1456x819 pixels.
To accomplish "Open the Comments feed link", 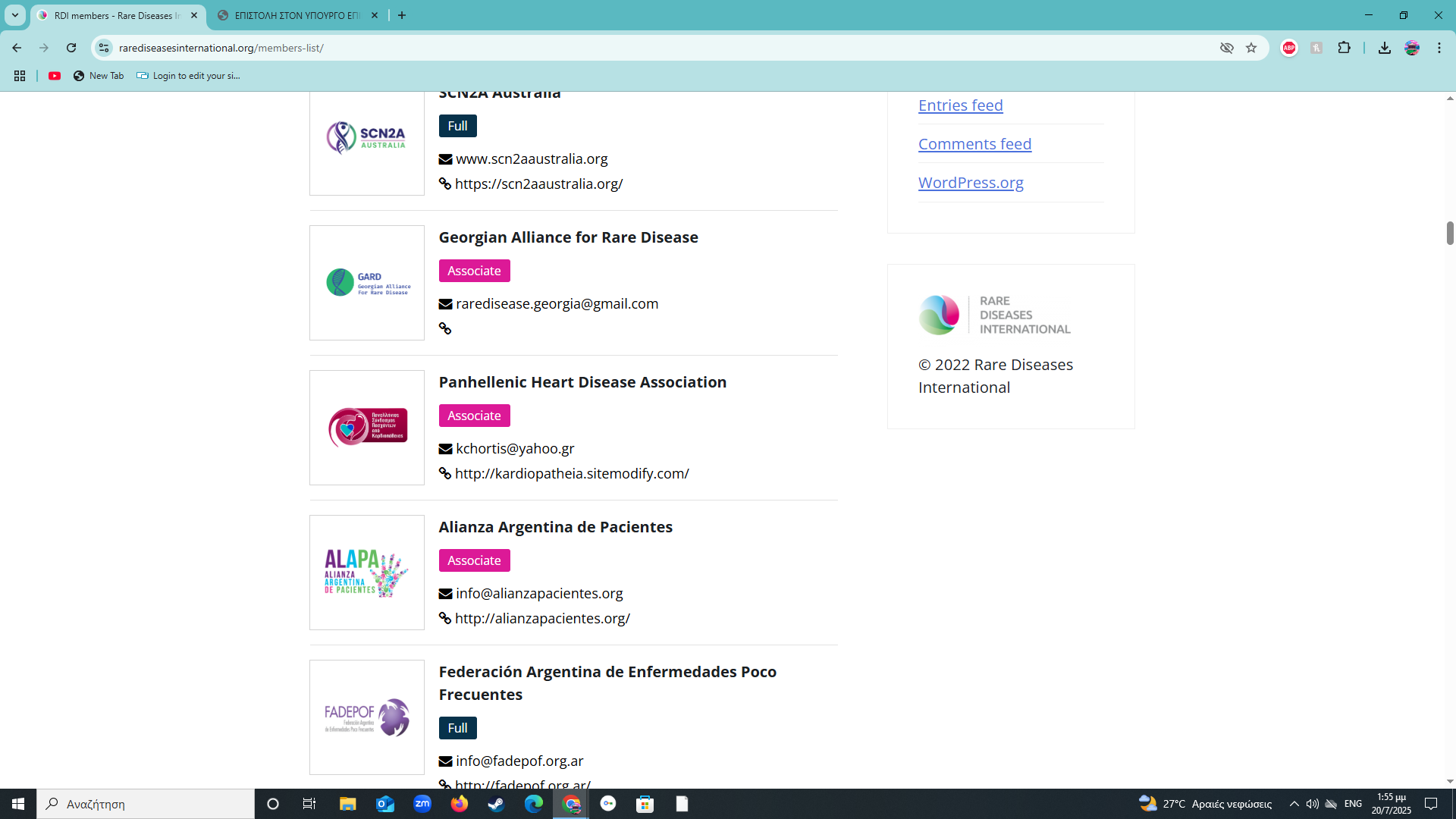I will 974,144.
